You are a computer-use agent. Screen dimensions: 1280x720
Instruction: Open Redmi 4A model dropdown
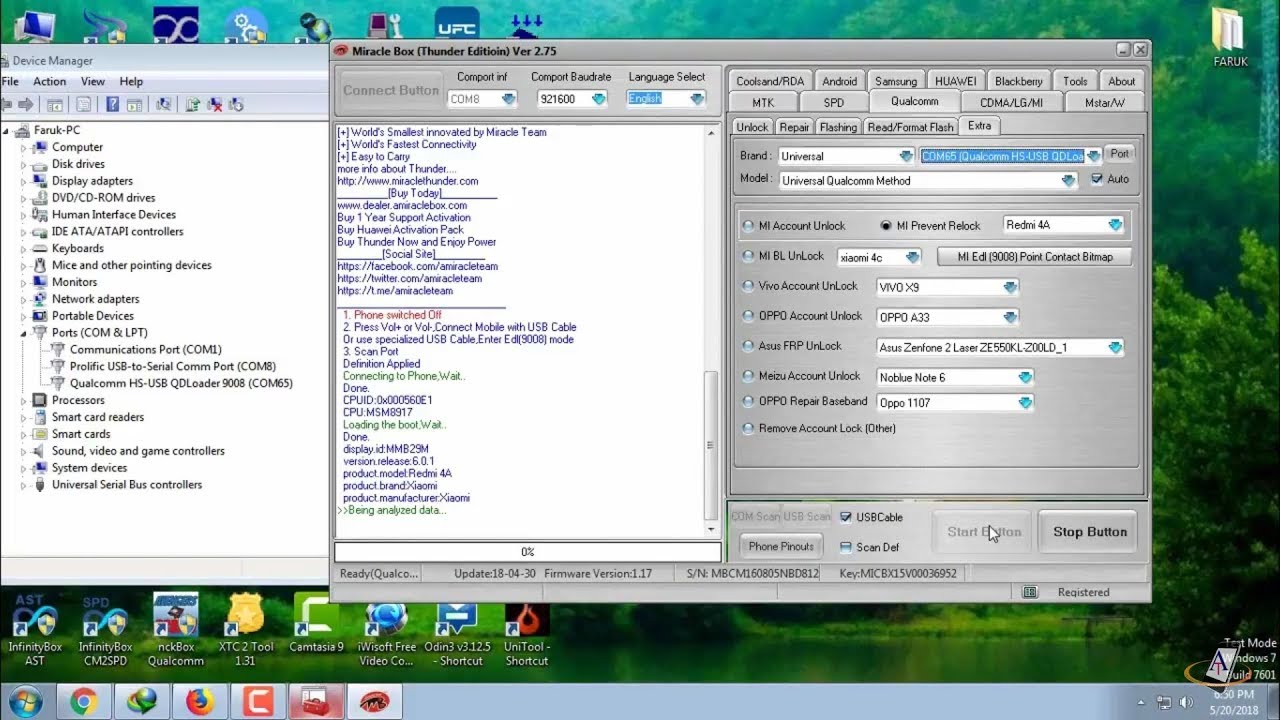click(1115, 225)
